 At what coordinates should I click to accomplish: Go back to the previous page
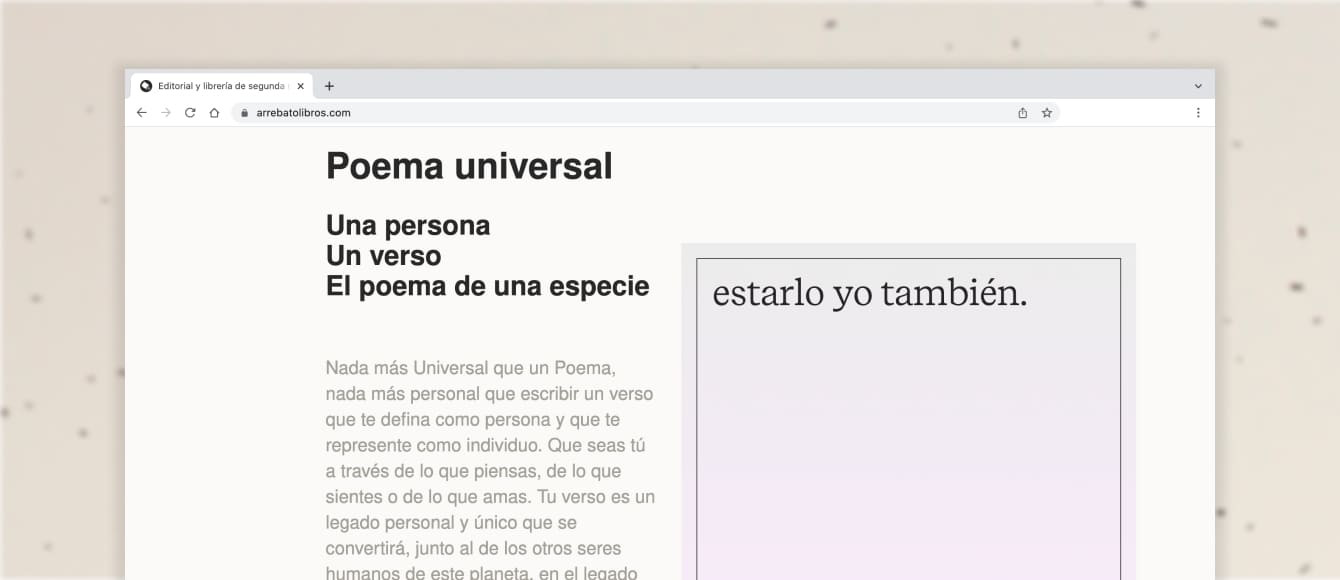142,113
